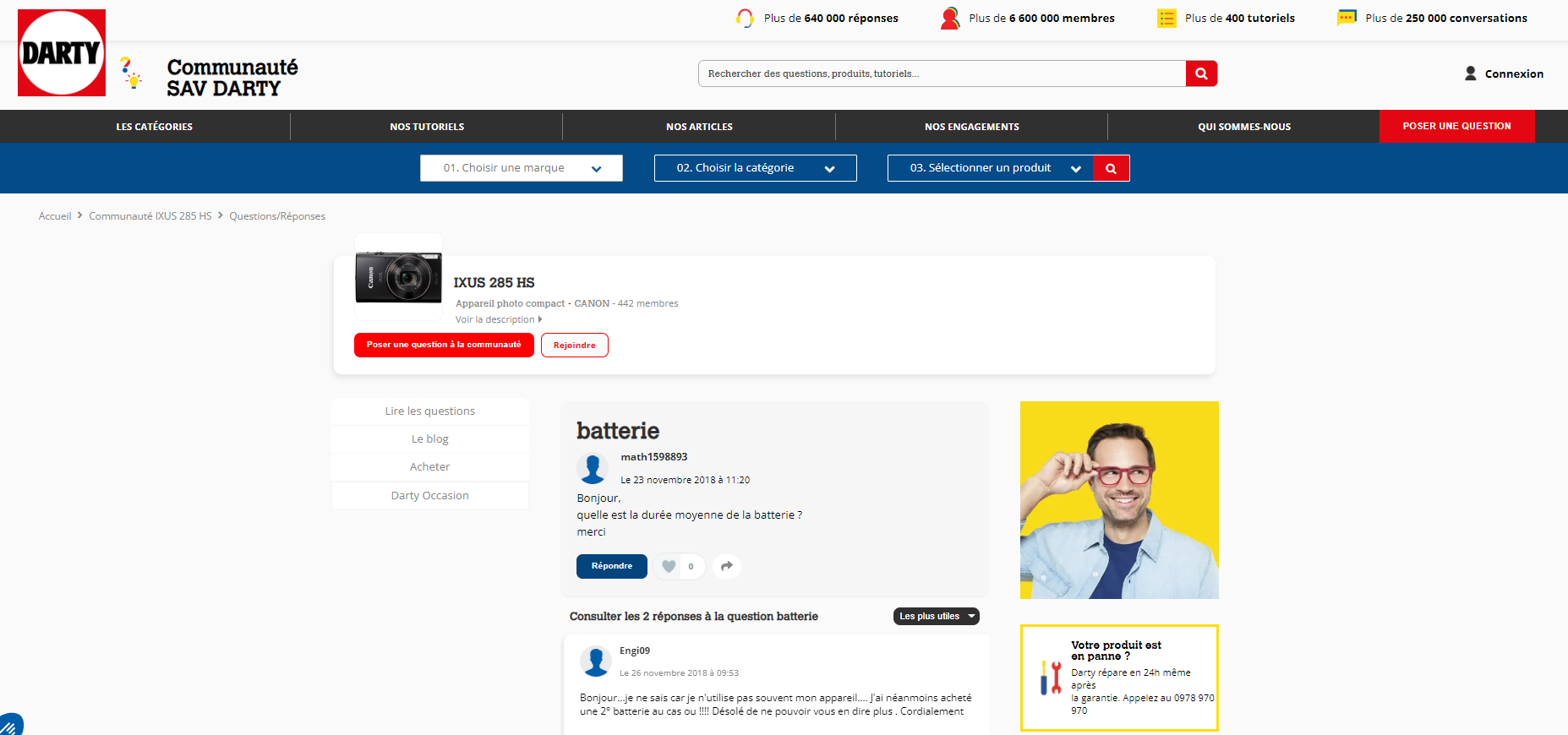Select Lire les questions in the sidebar
The width and height of the screenshot is (1568, 735).
pos(430,411)
